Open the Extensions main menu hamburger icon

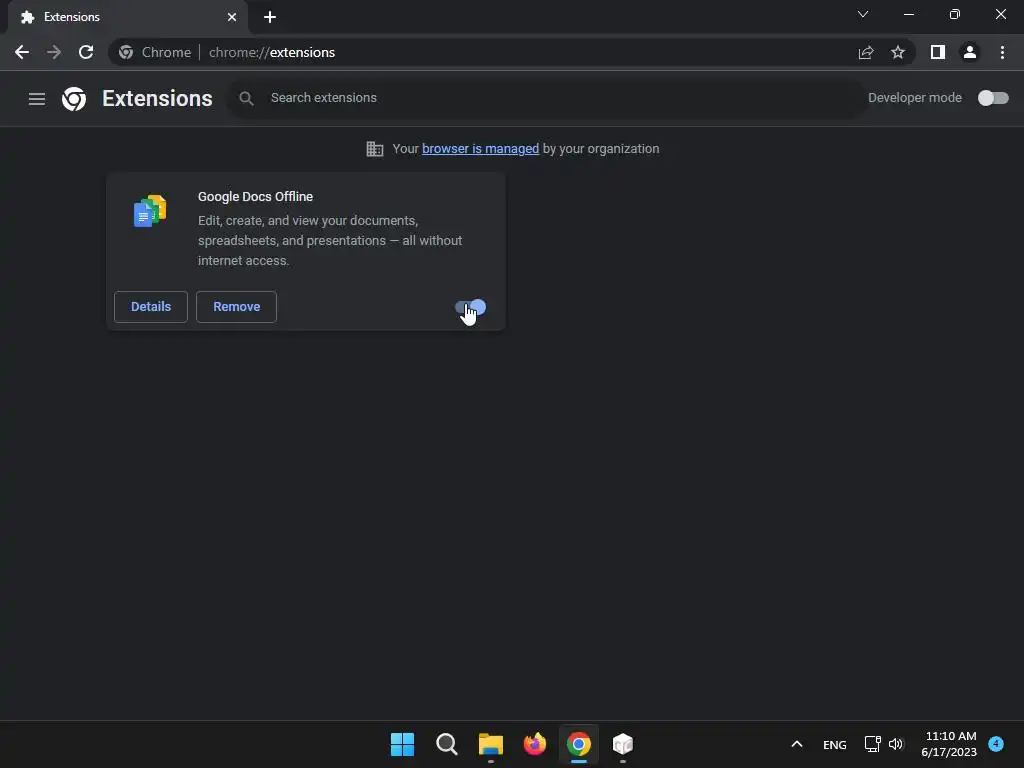pyautogui.click(x=37, y=99)
